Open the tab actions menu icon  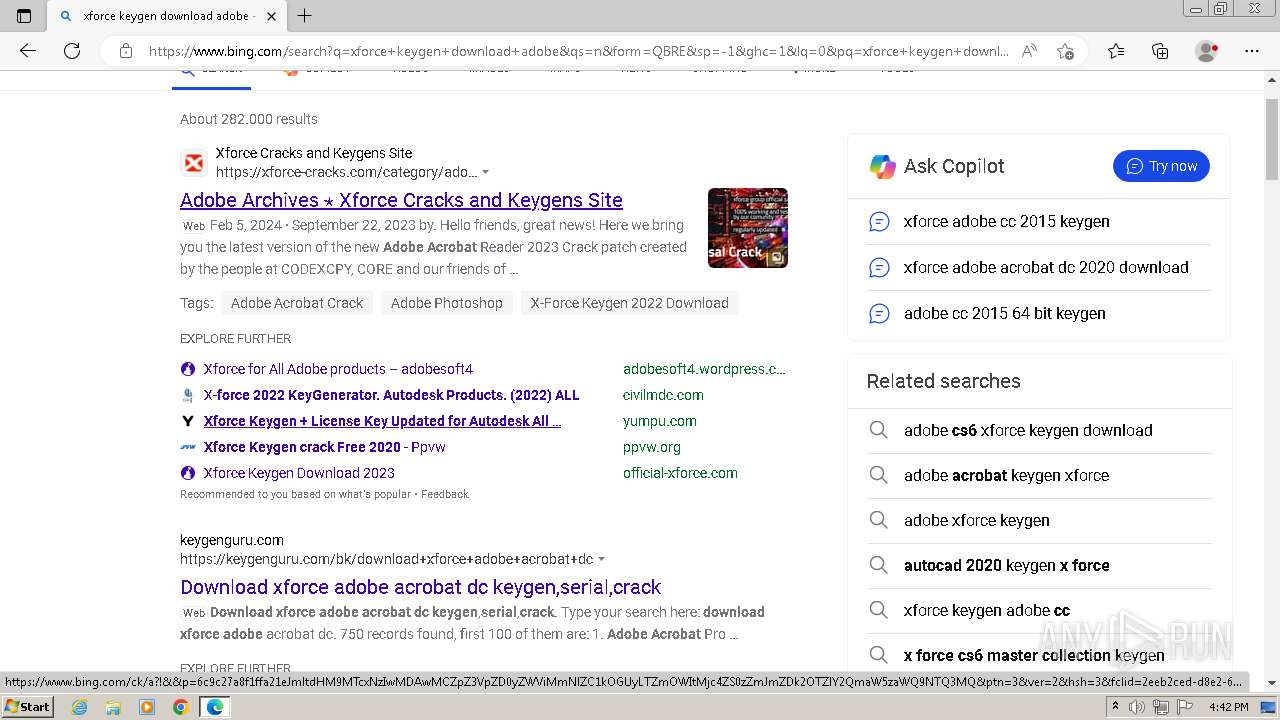coord(24,16)
